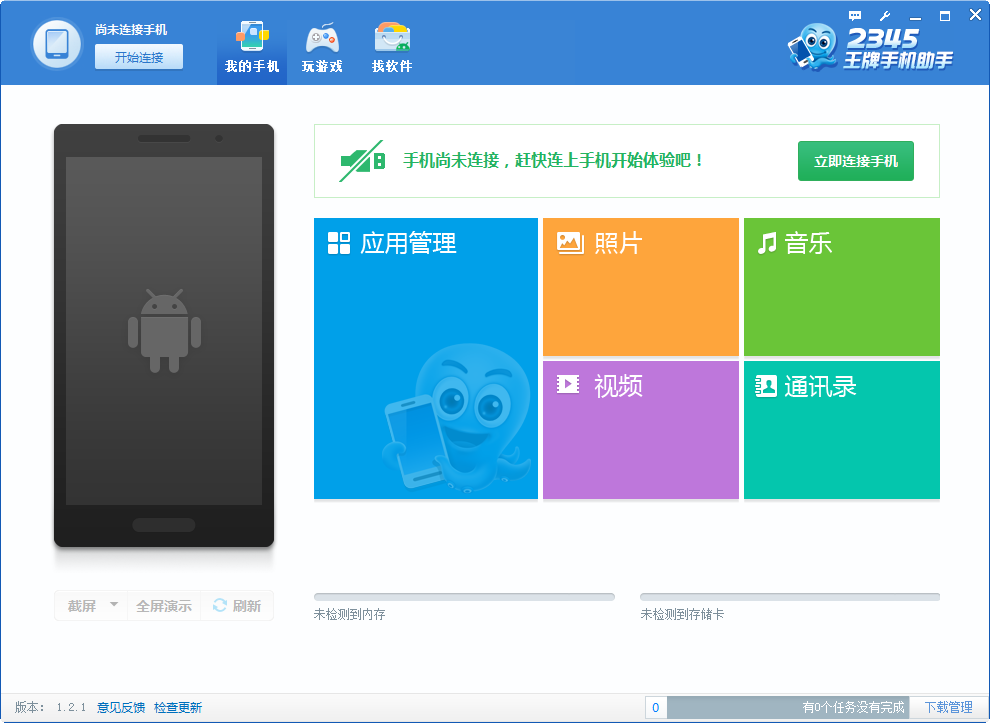Open 下载管理 download manager

point(949,707)
